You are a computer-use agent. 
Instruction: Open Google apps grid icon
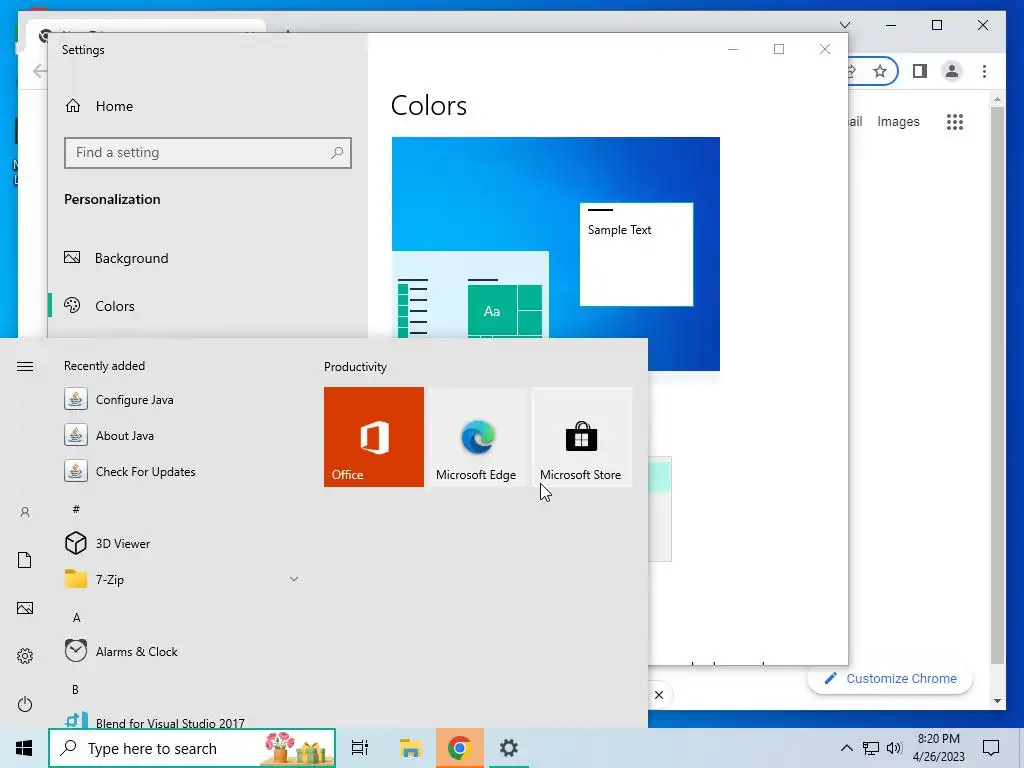point(955,121)
